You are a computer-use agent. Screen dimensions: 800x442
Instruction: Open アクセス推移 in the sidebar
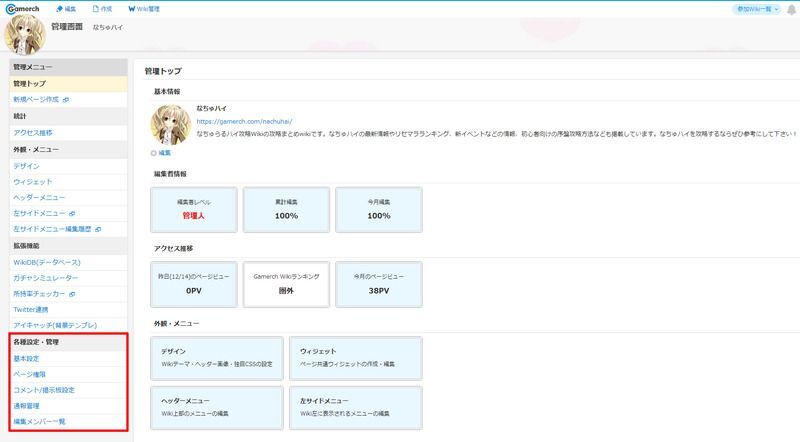[x=33, y=132]
